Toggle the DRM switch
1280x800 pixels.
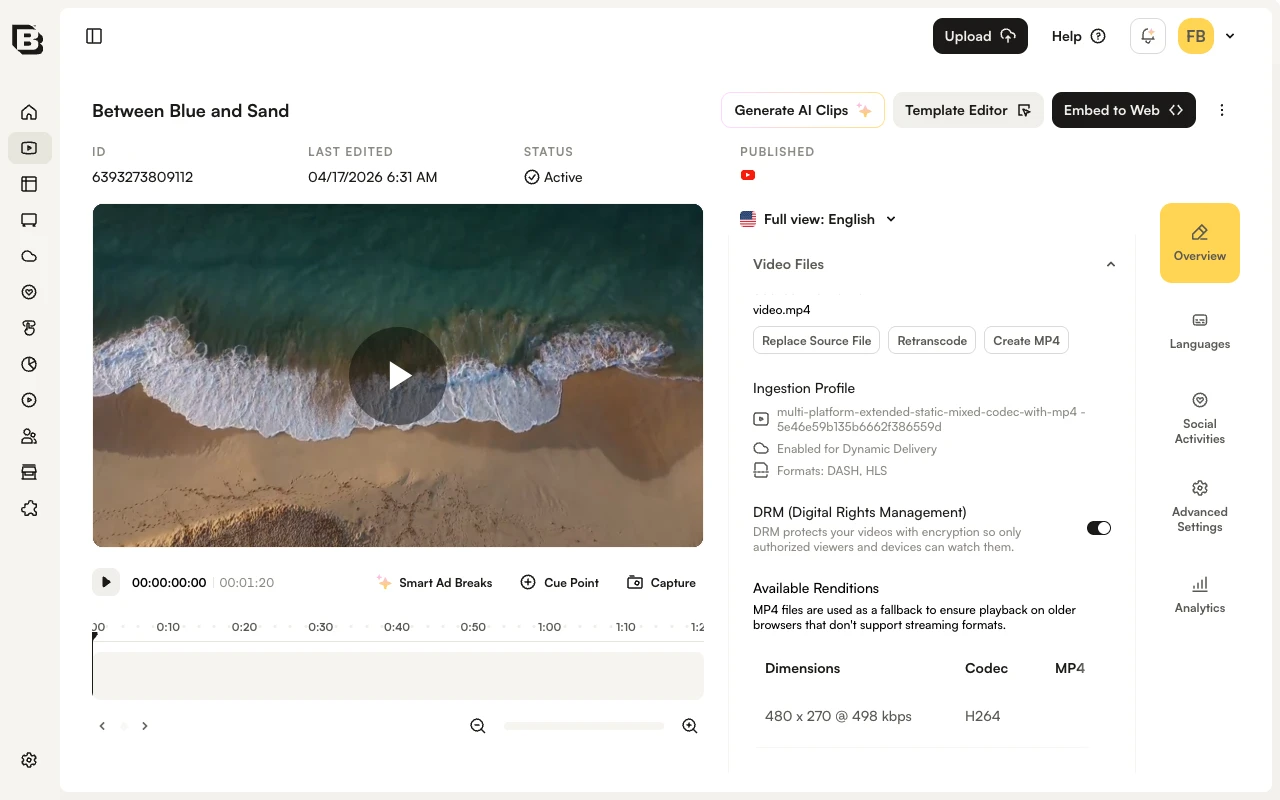[1099, 528]
